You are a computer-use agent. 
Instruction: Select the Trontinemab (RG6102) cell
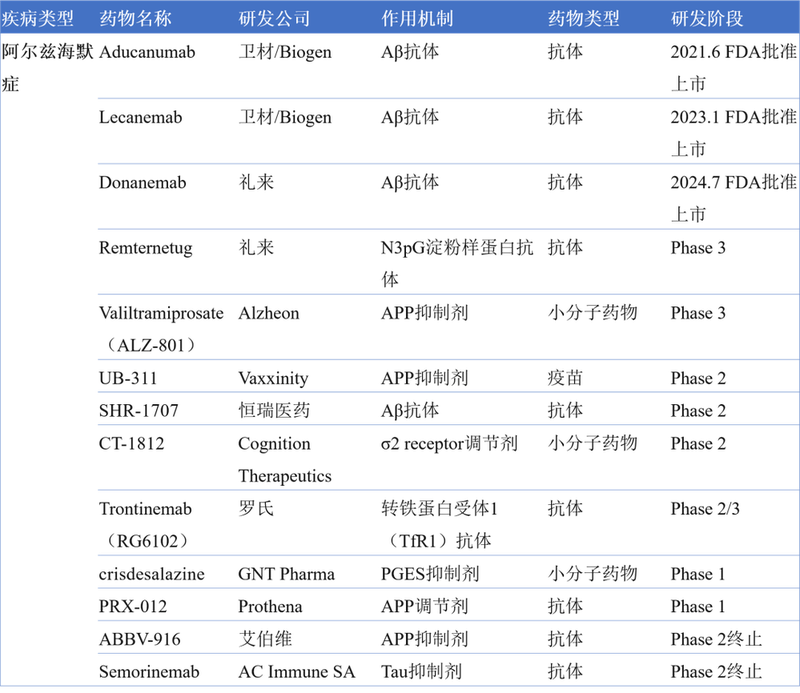[145, 525]
